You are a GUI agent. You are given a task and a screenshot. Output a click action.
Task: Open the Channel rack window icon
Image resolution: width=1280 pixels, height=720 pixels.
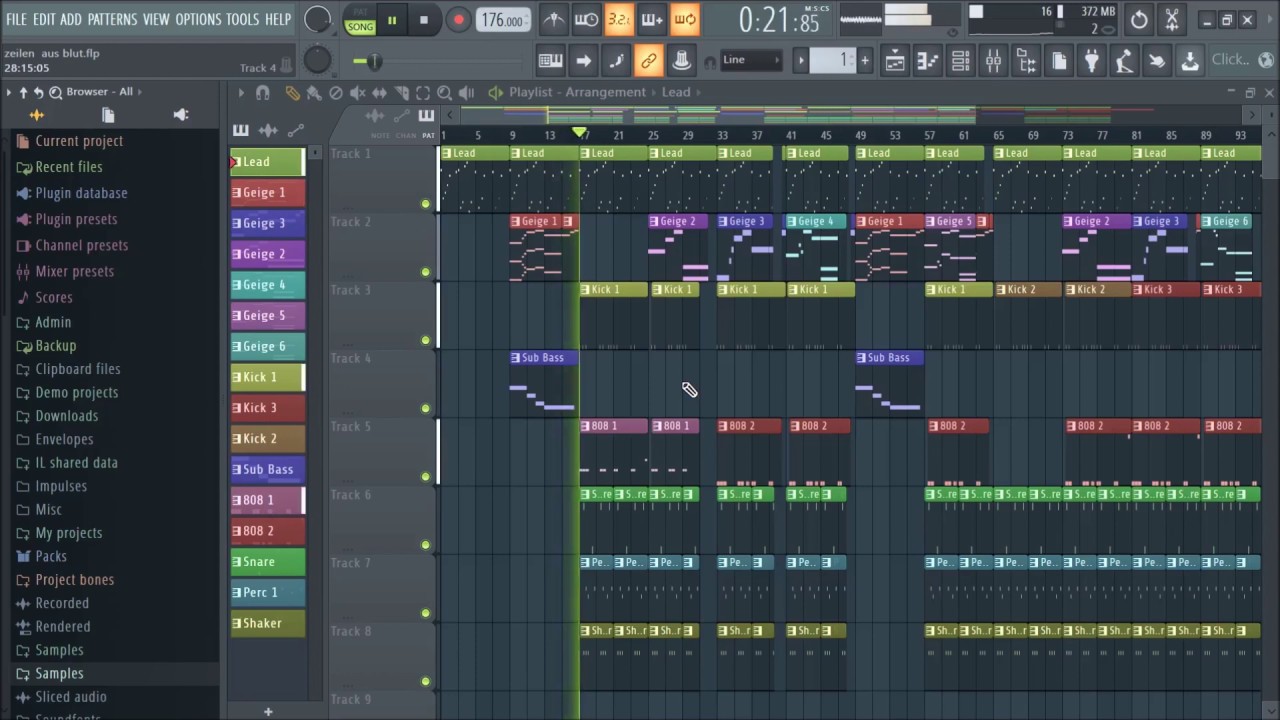click(960, 61)
